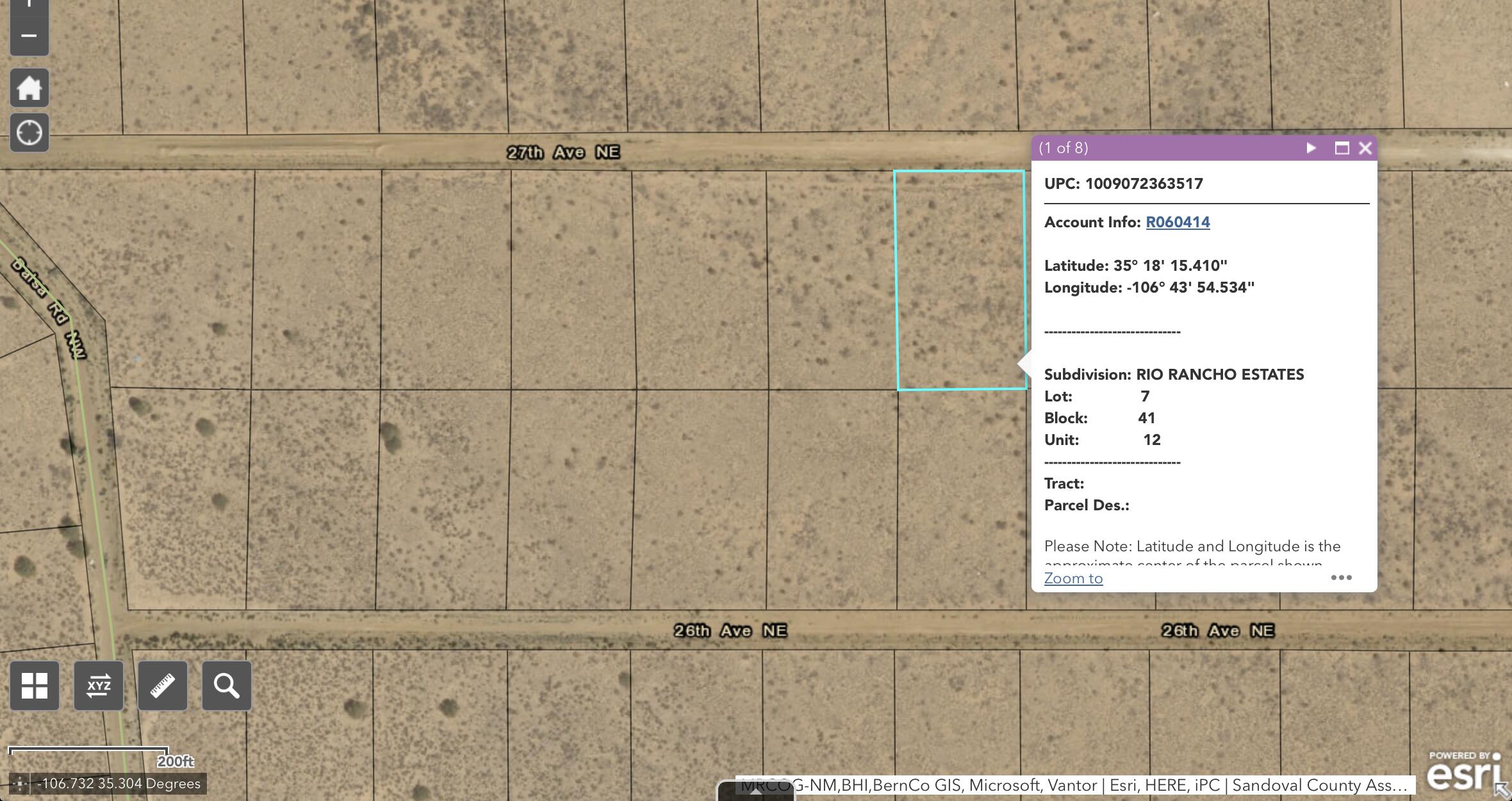Click the map attribution text

[x=1074, y=785]
